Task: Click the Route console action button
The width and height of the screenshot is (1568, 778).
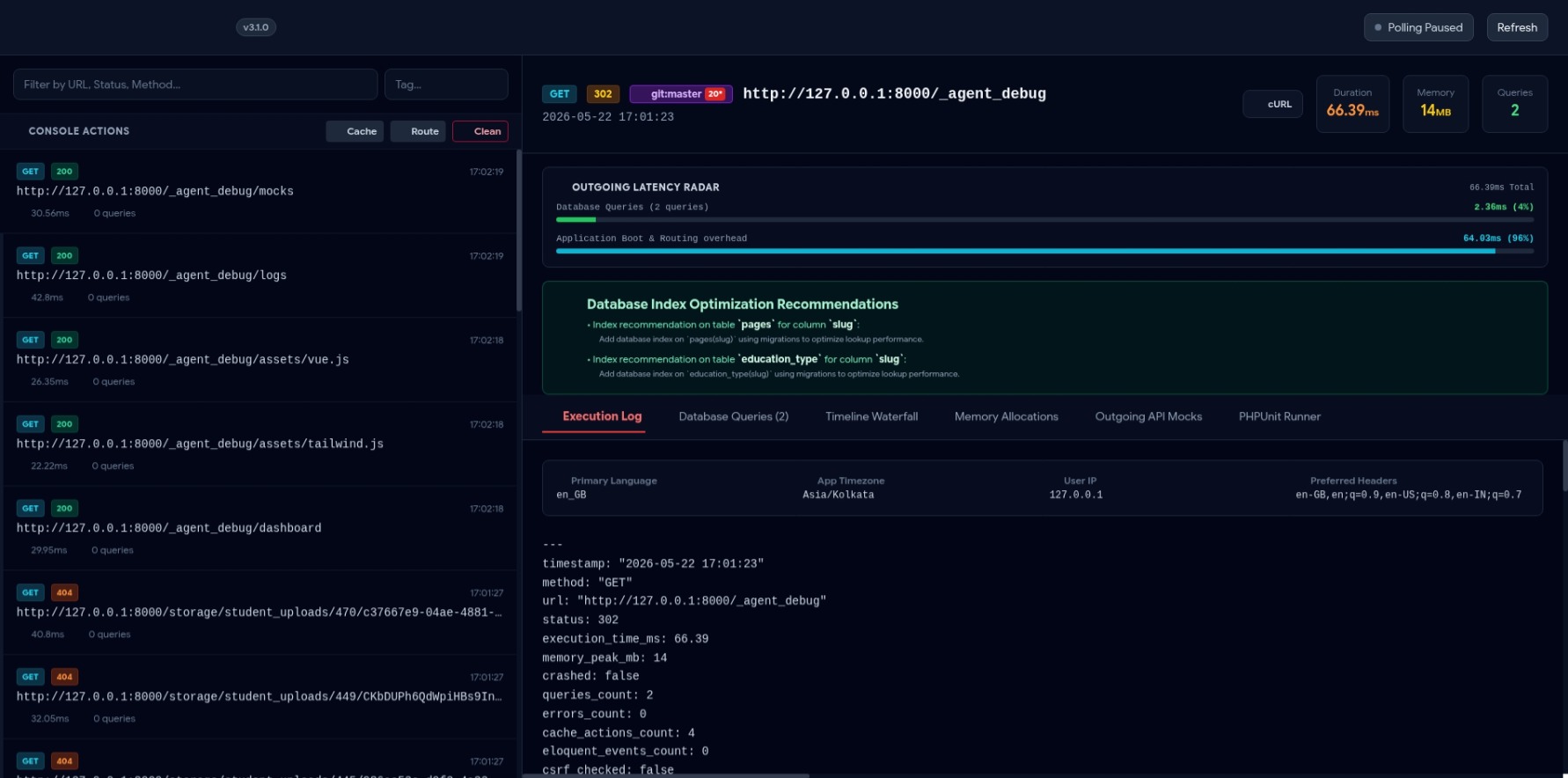Action: 418,131
